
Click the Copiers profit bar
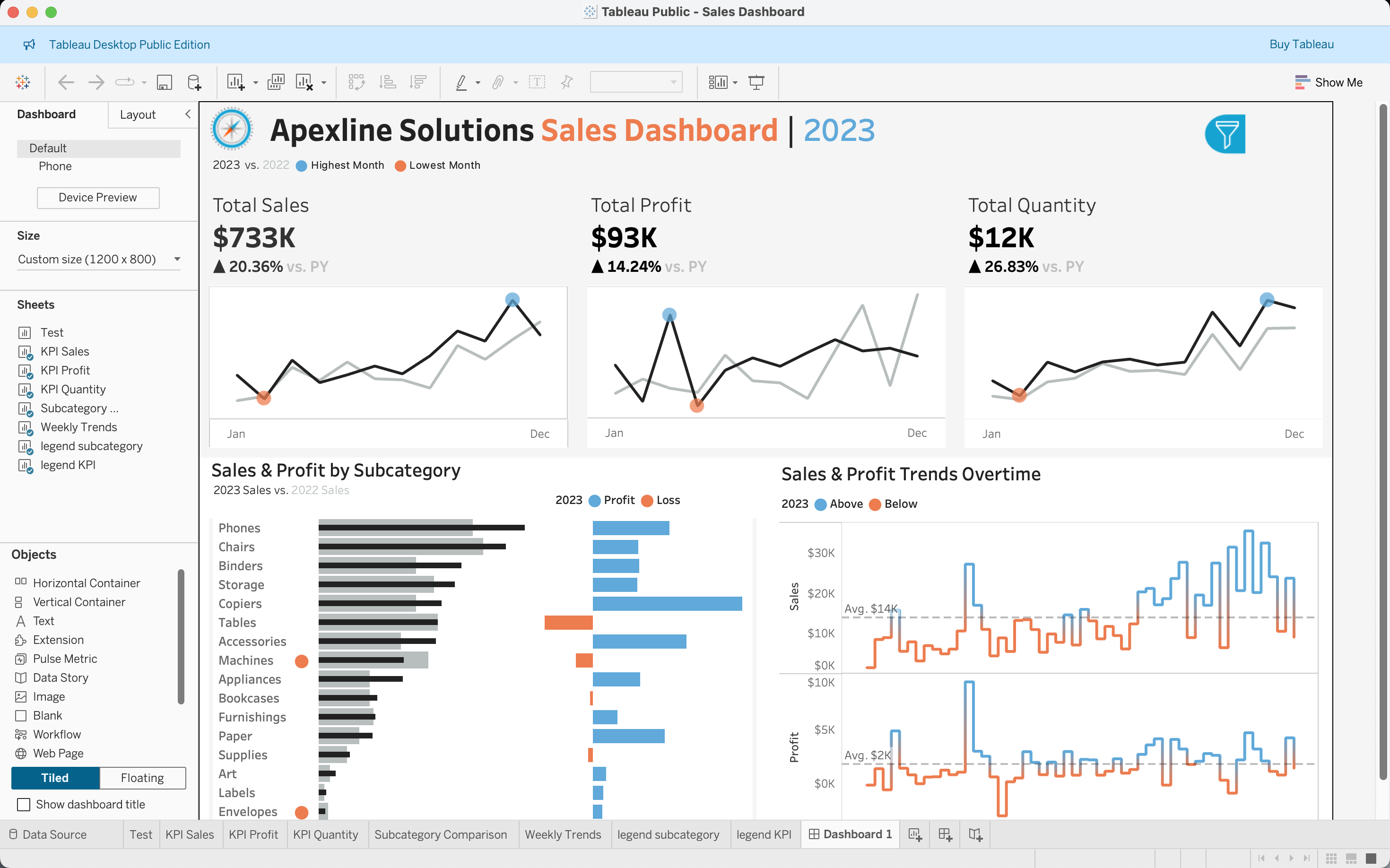pyautogui.click(x=667, y=603)
